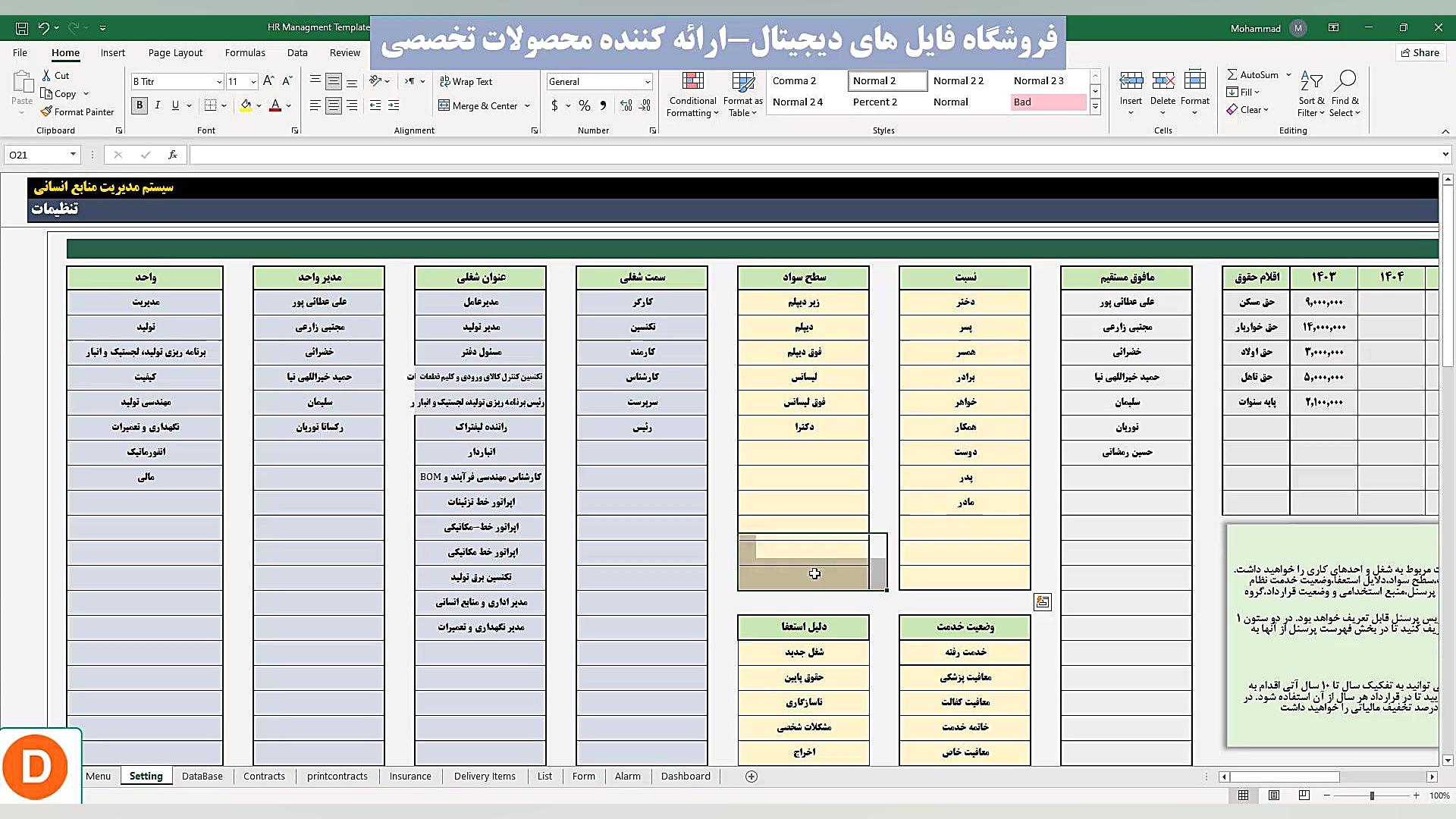The width and height of the screenshot is (1456, 819).
Task: Click the comma style icon
Action: click(603, 105)
